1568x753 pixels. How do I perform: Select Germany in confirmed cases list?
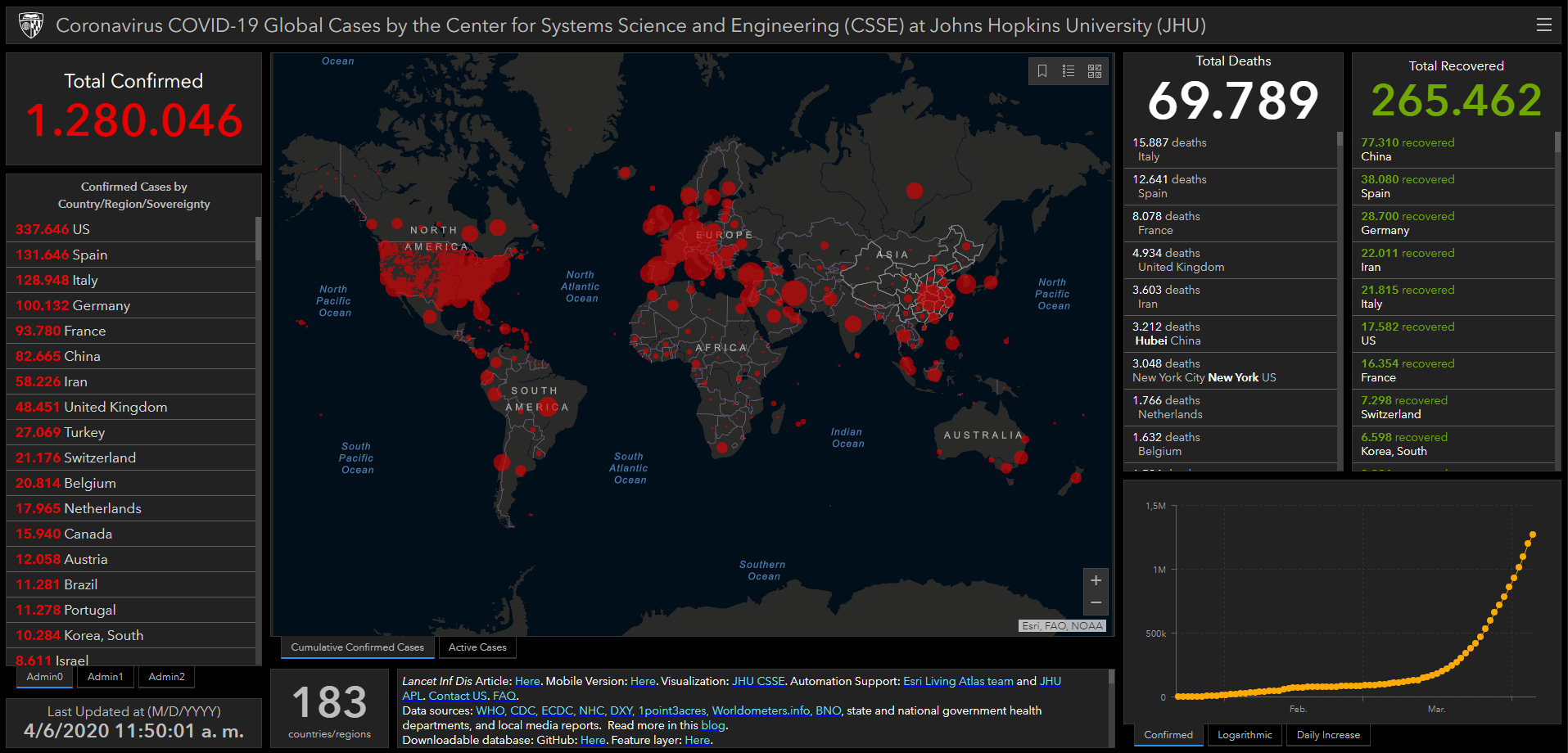pyautogui.click(x=73, y=305)
